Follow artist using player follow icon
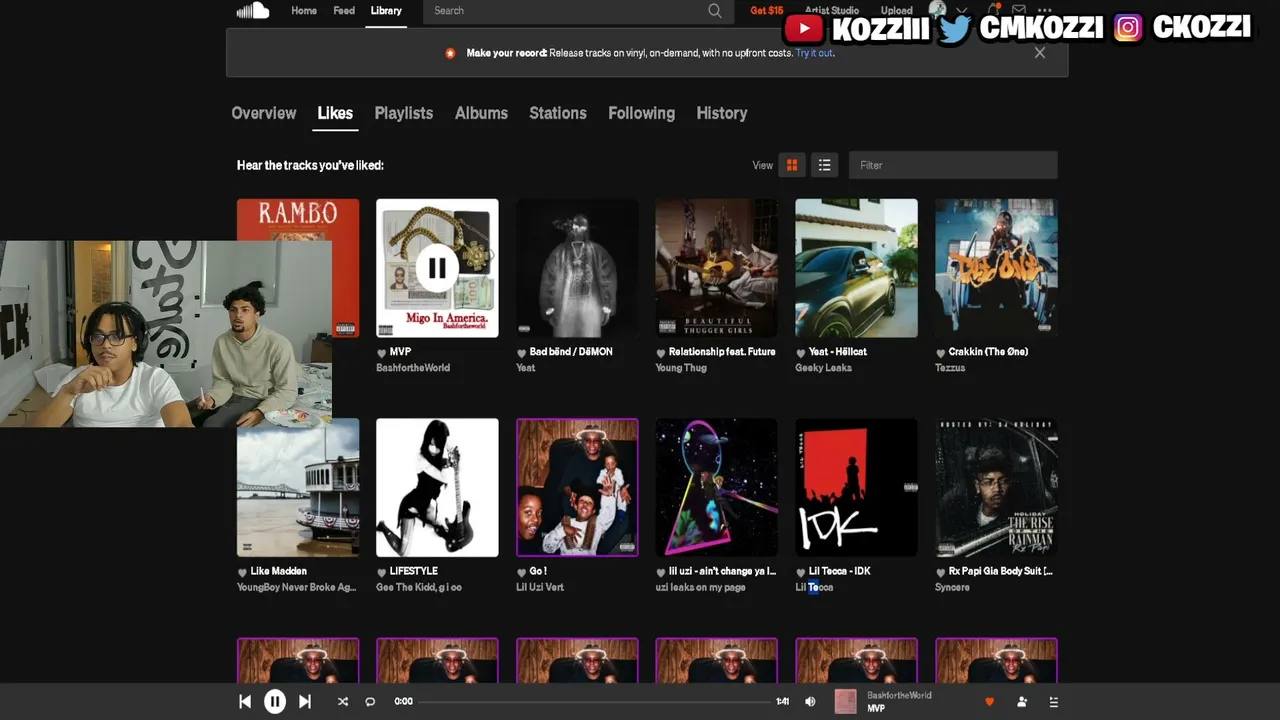Viewport: 1280px width, 720px height. click(1022, 702)
